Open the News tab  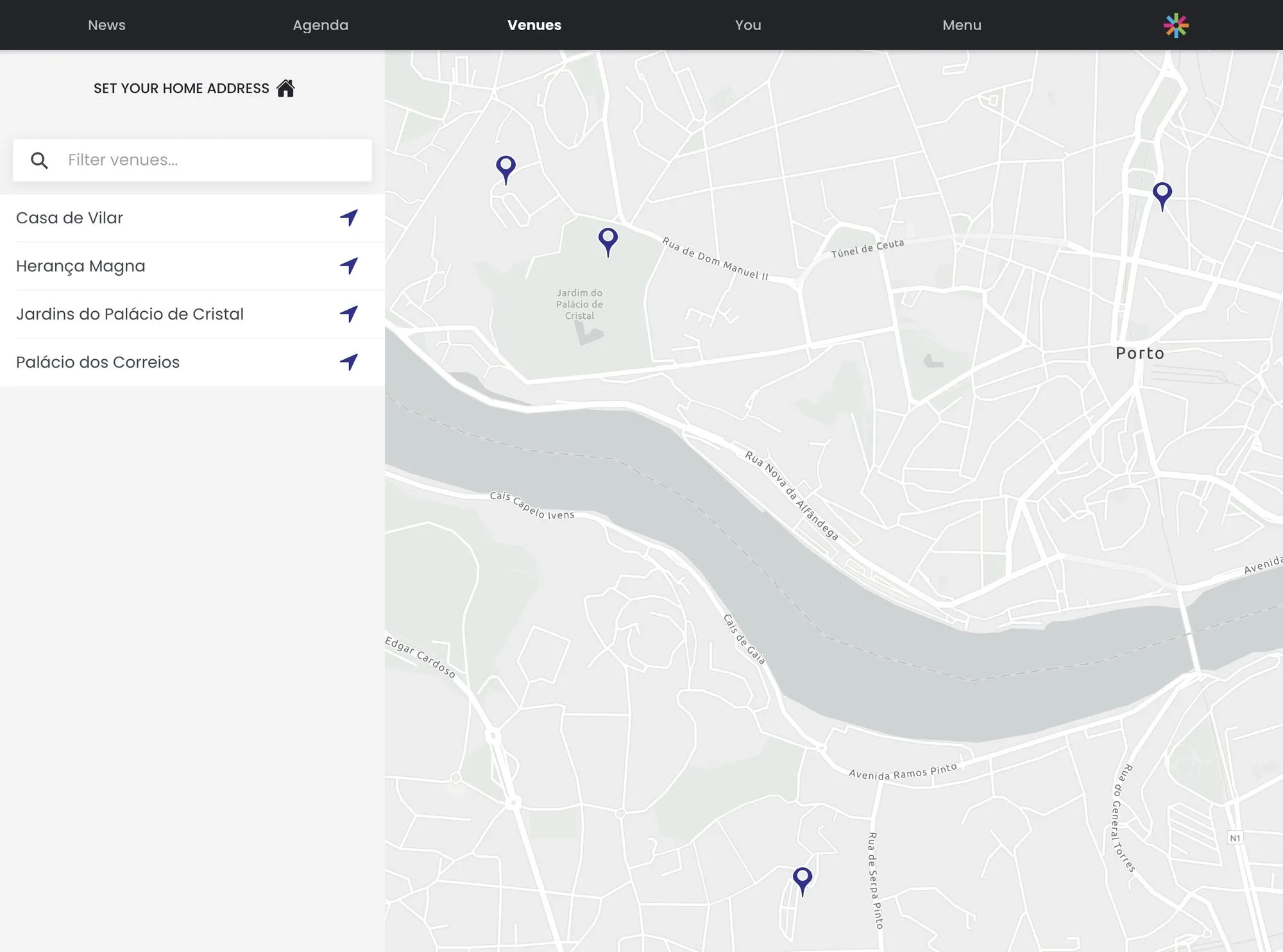pos(106,25)
